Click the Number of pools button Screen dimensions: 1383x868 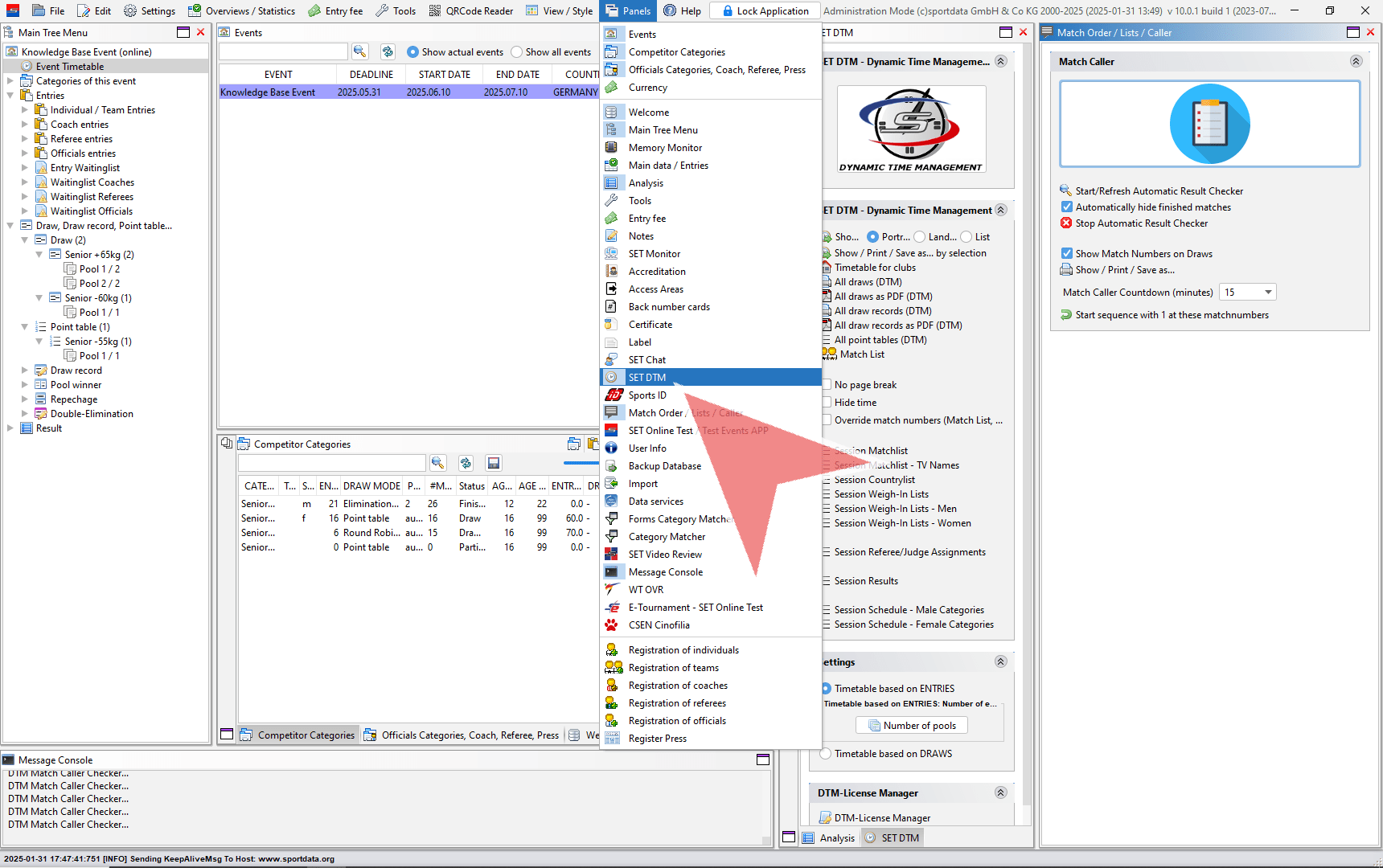911,726
